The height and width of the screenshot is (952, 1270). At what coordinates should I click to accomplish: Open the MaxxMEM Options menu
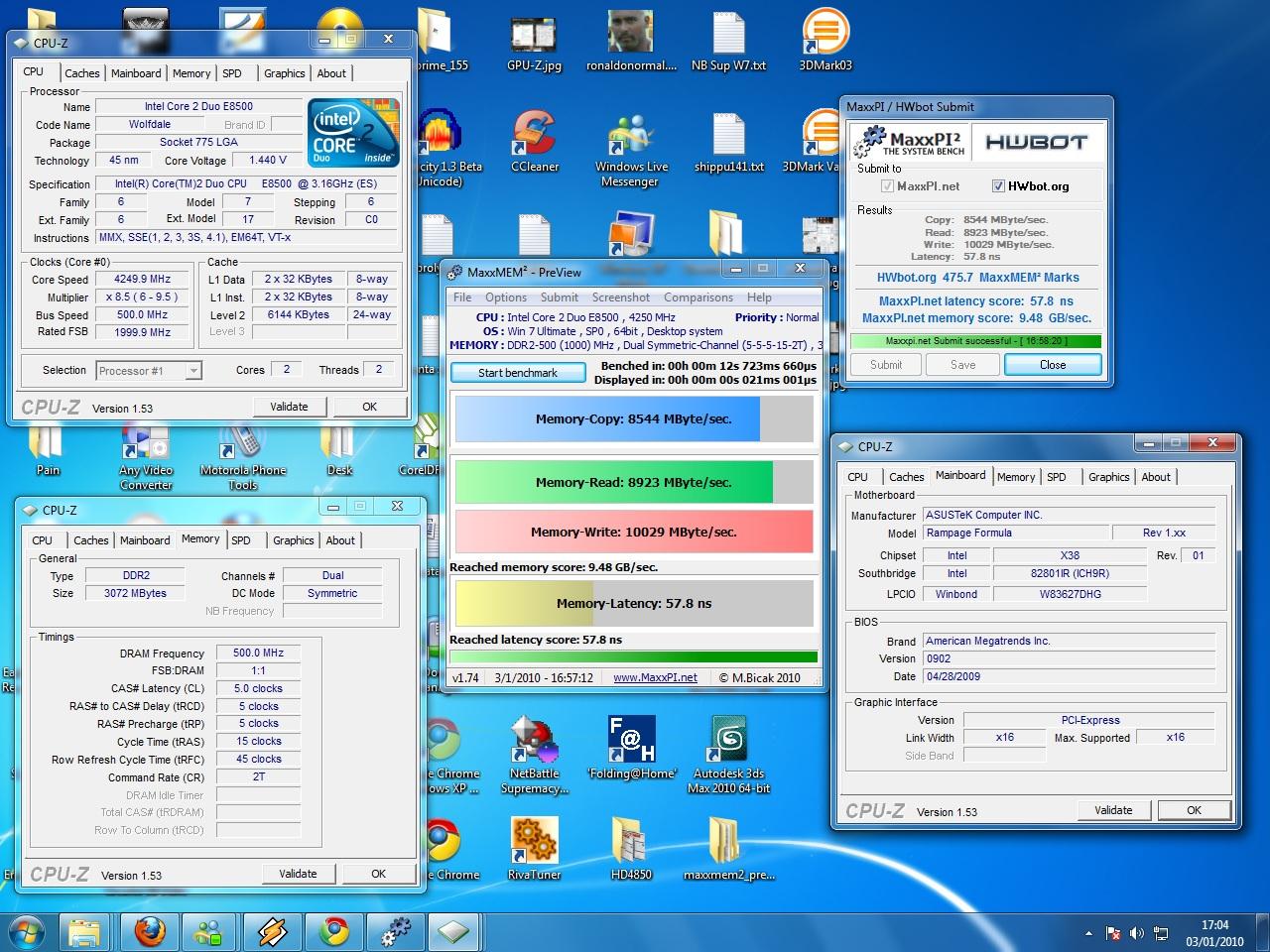506,297
